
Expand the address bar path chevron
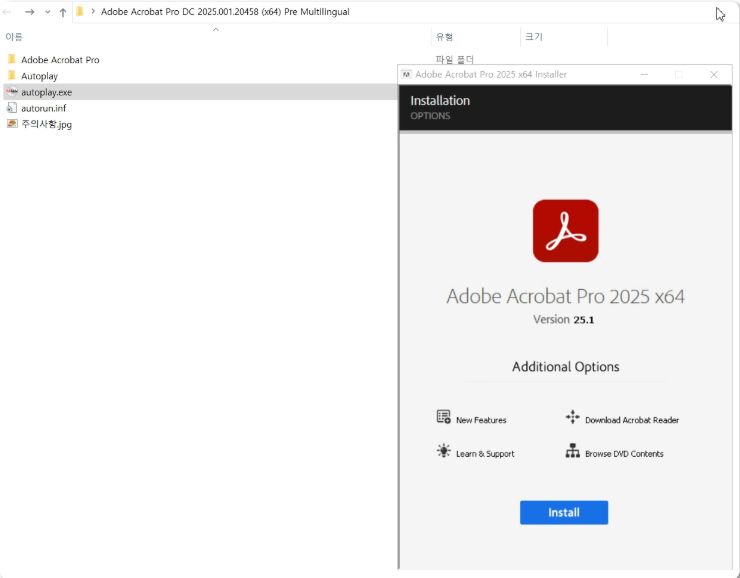click(x=93, y=12)
